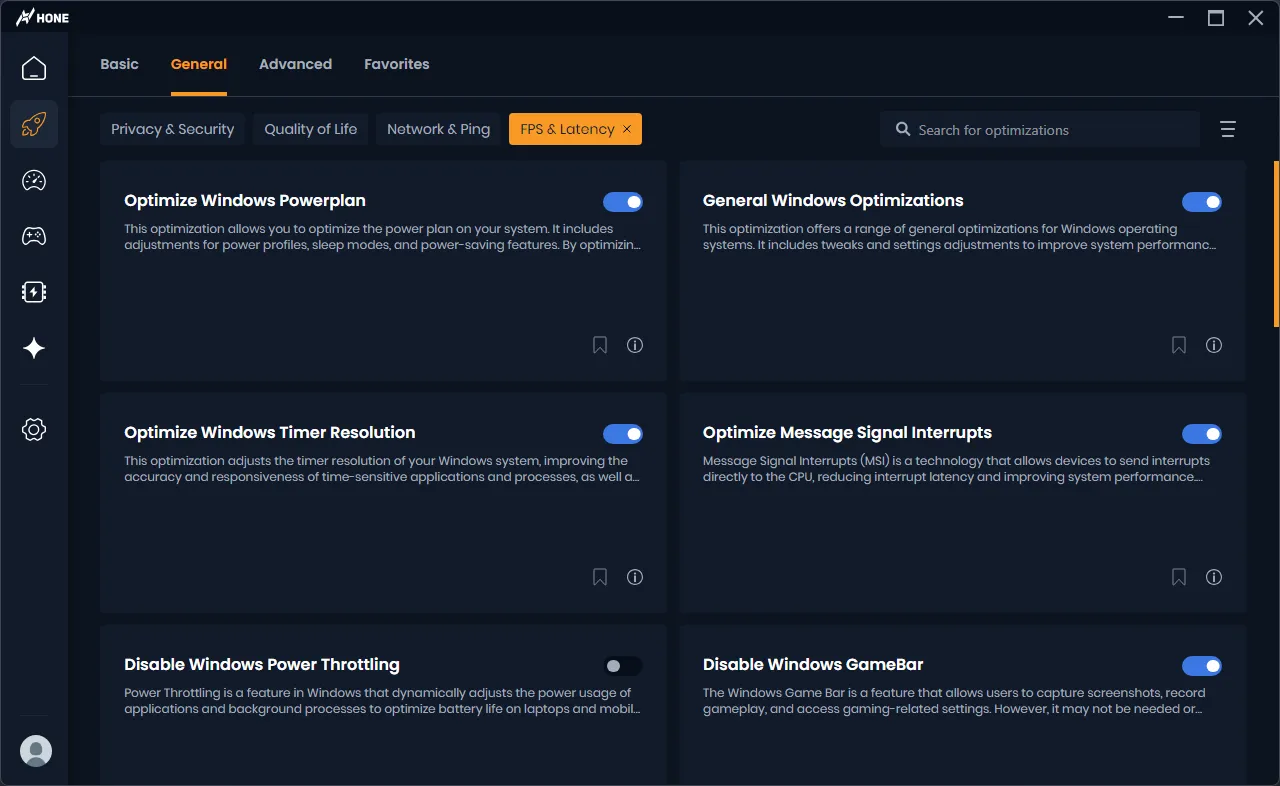Filter by Privacy & Security category
Screen dimensions: 1280x786
click(172, 129)
